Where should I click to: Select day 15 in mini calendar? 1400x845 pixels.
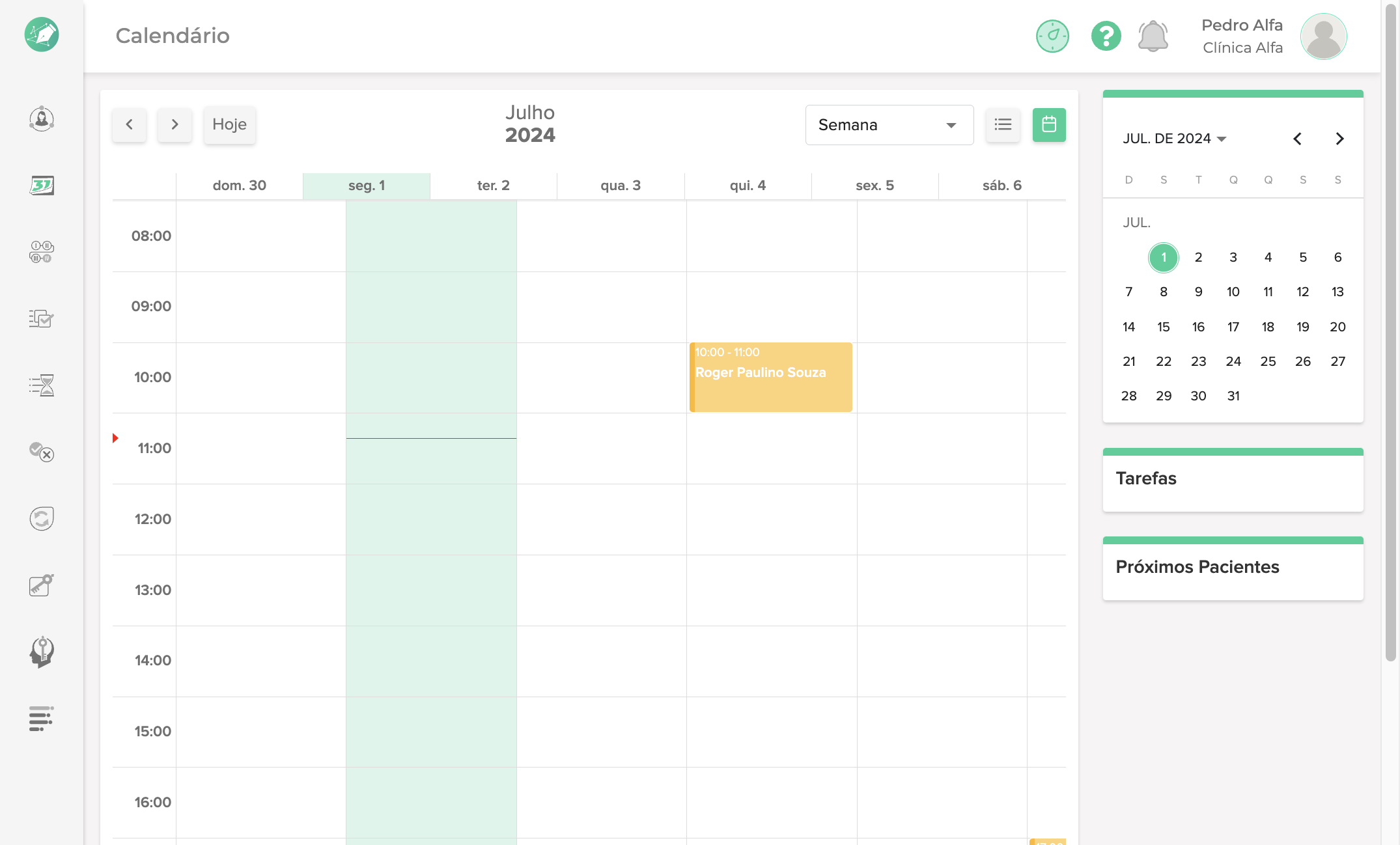tap(1163, 327)
